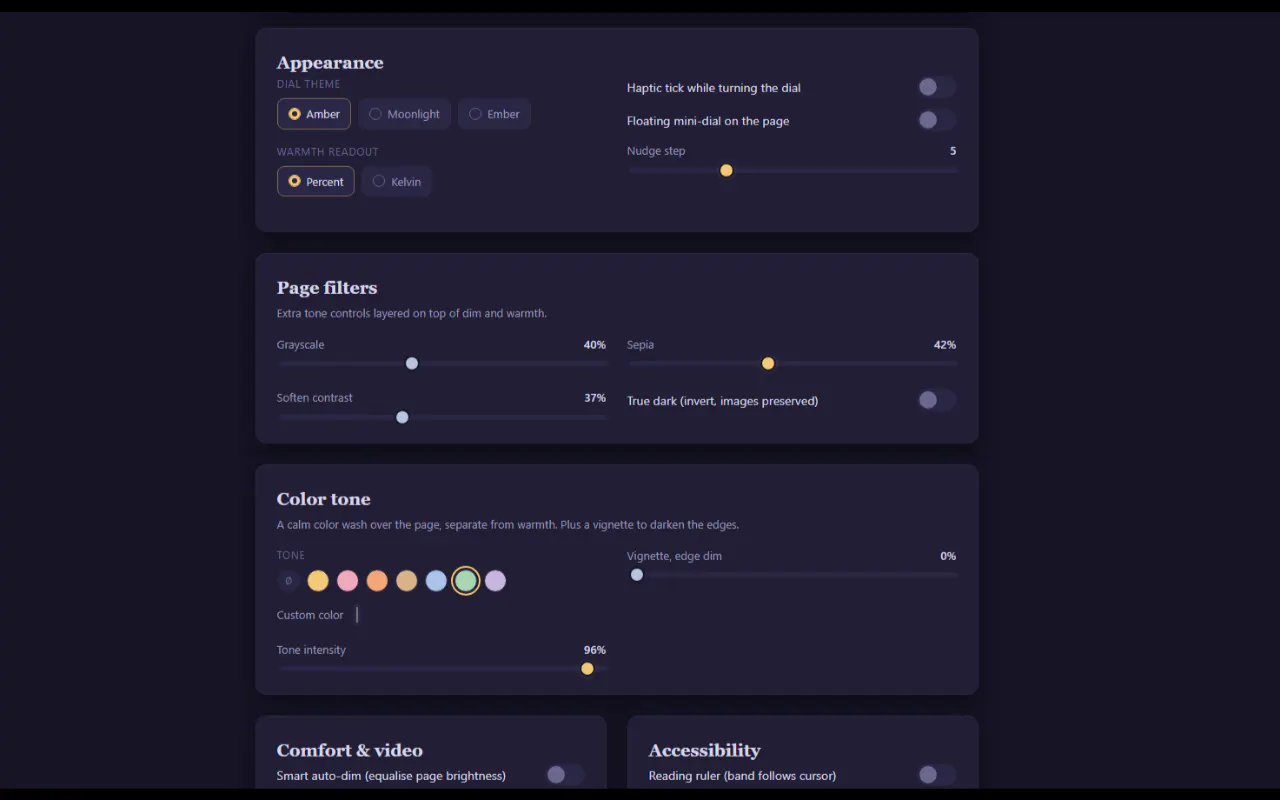Click the Nudge step slider handle
Screen dimensions: 1280x800
727,170
